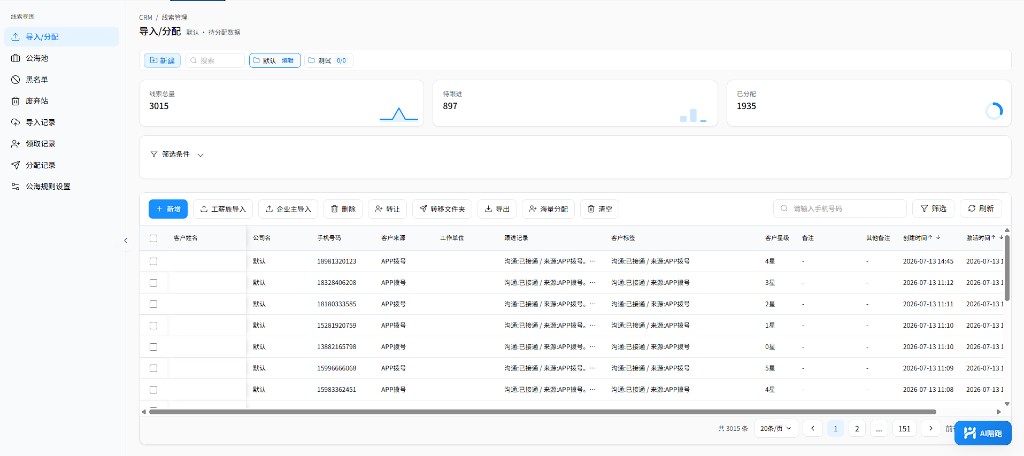The width and height of the screenshot is (1024, 456).
Task: Toggle the select-all checkbox in table header
Action: [153, 238]
